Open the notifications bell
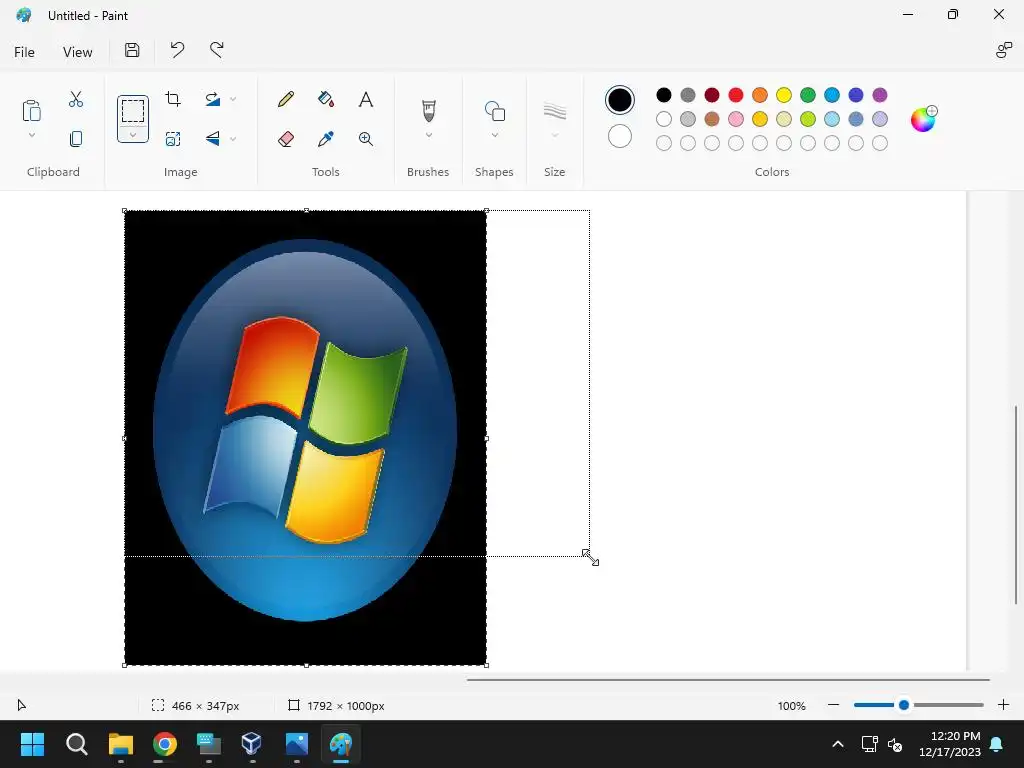 click(997, 744)
